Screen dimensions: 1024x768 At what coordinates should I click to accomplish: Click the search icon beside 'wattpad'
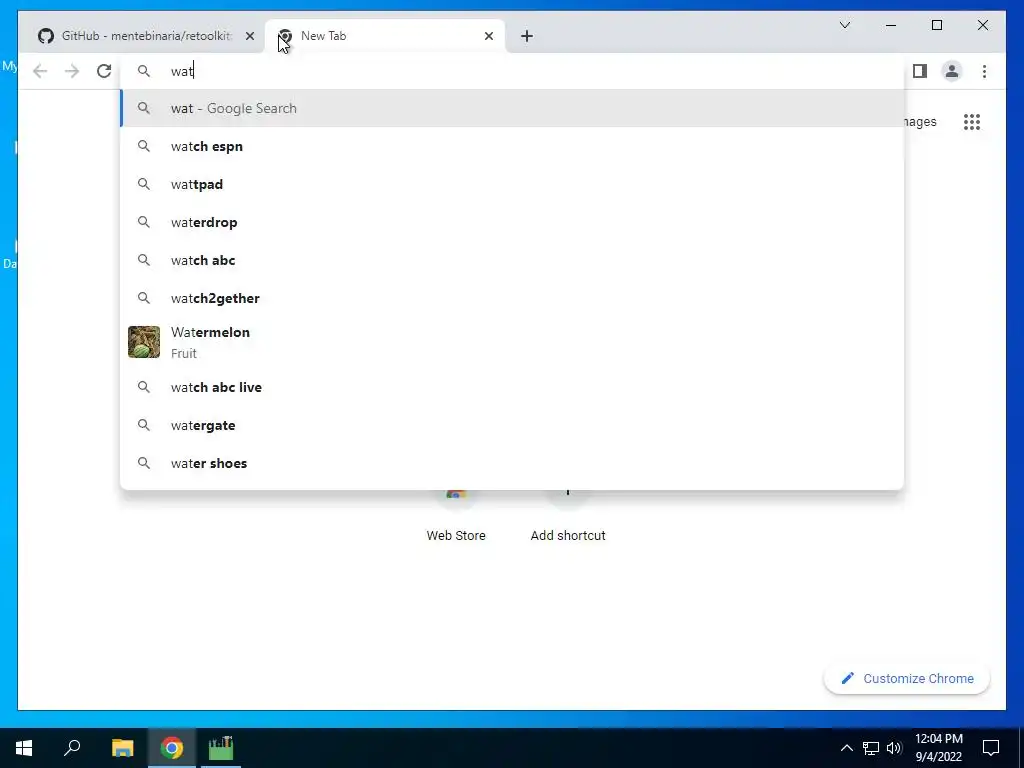(x=144, y=184)
